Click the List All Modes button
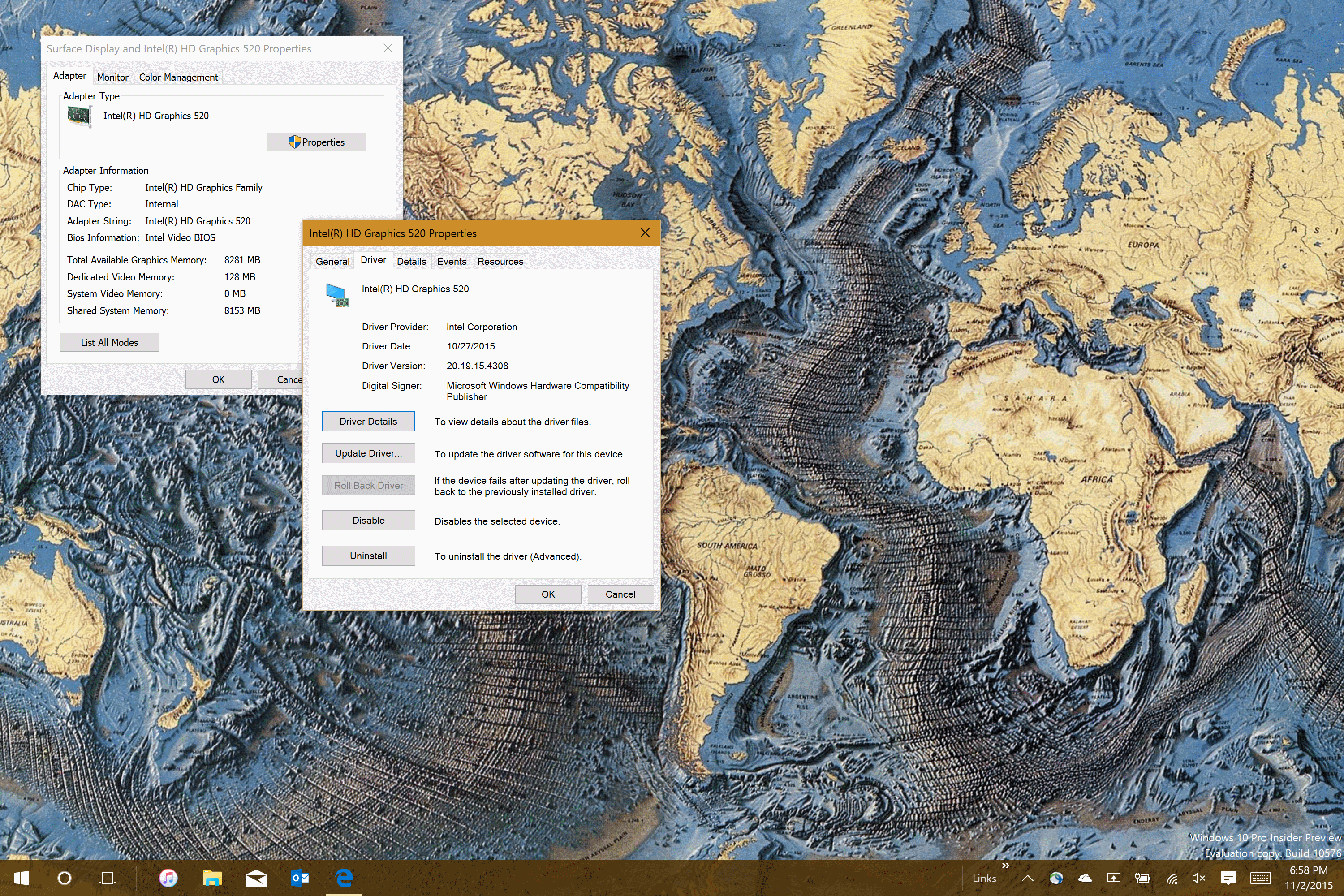 click(109, 342)
